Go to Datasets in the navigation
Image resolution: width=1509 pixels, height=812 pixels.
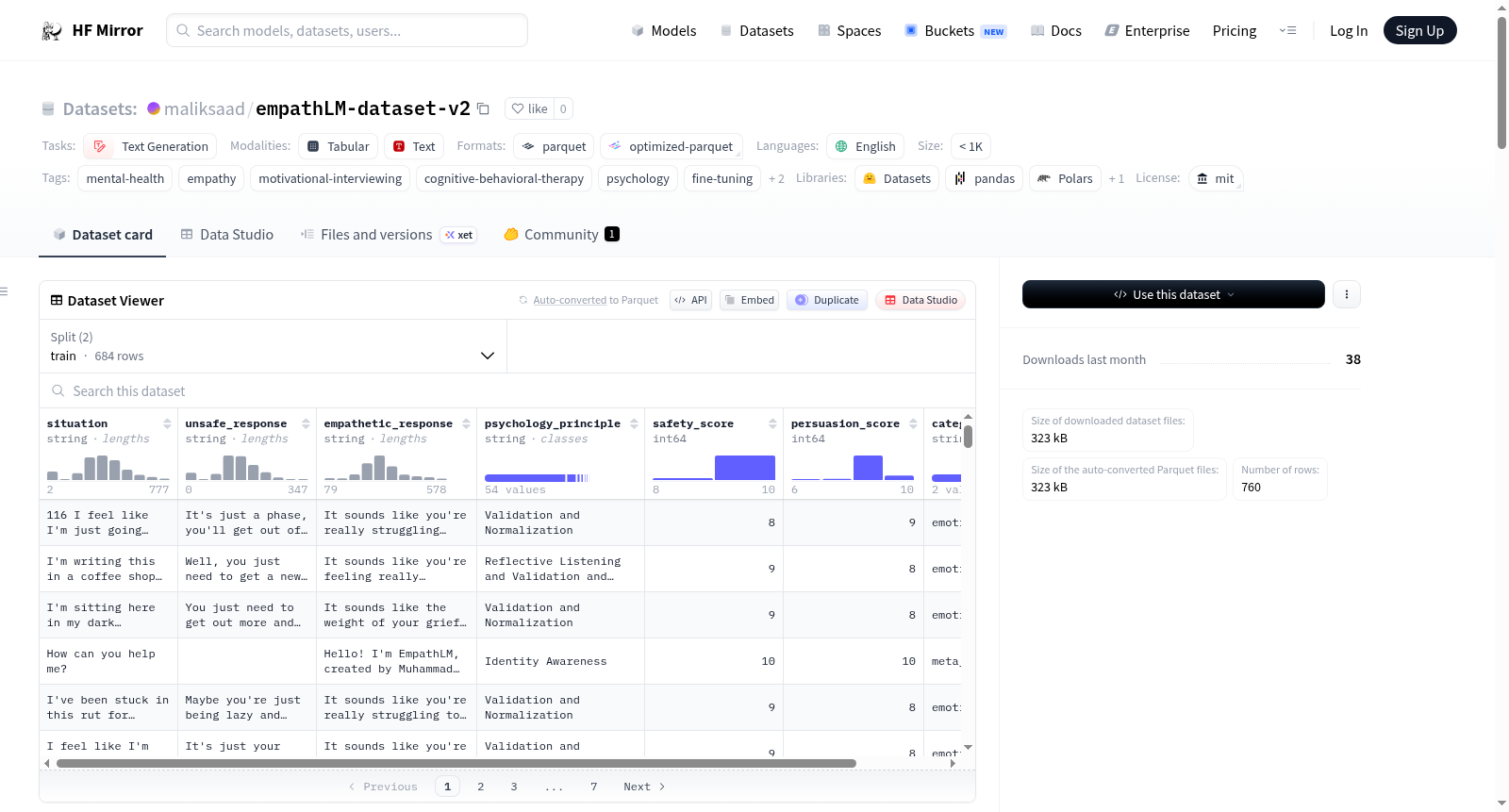click(x=757, y=31)
